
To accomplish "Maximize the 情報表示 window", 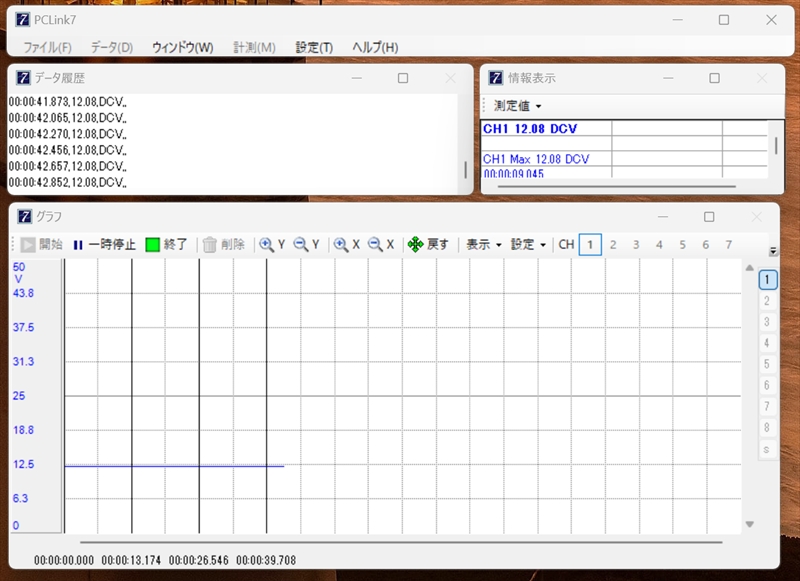I will (715, 78).
